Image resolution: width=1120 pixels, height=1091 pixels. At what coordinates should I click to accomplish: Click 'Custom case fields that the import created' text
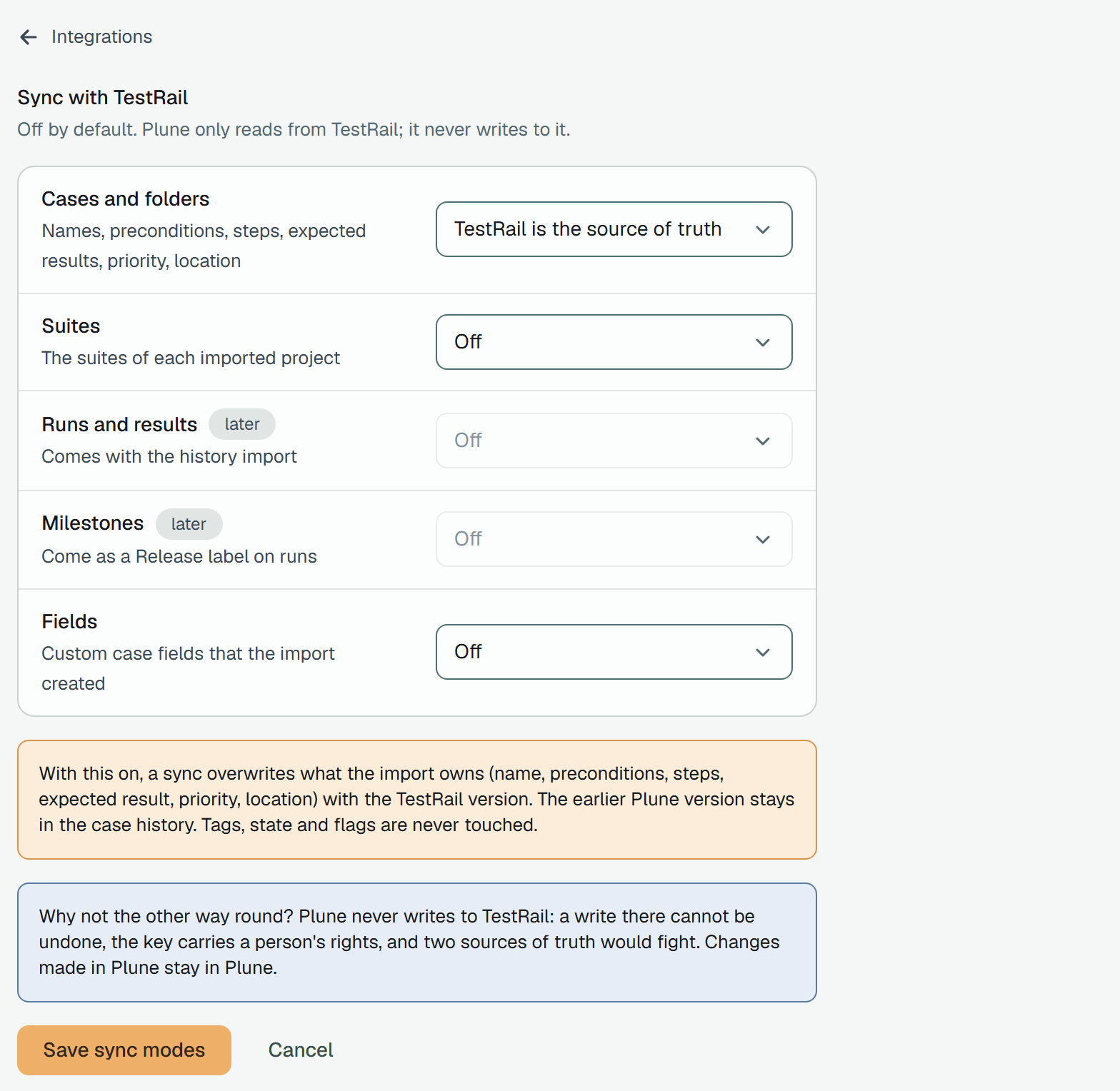(x=188, y=669)
